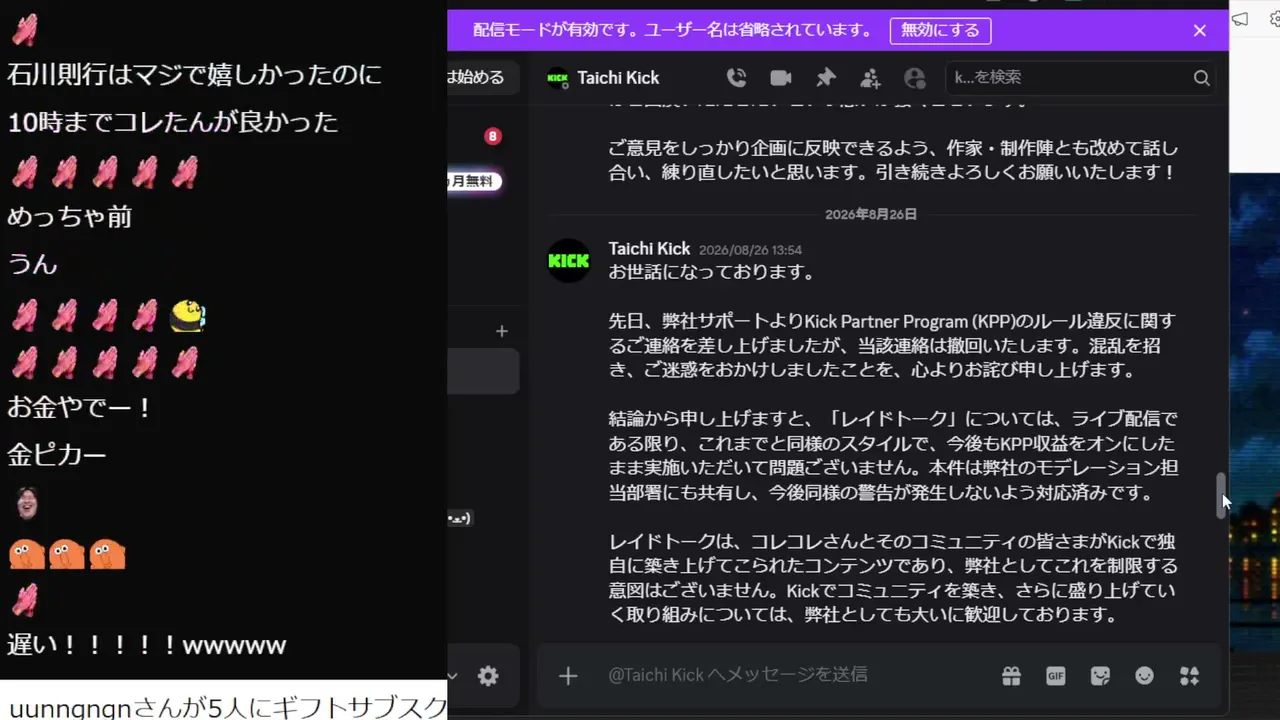Click the 2026/08/26 13:54 message timestamp

coord(750,250)
